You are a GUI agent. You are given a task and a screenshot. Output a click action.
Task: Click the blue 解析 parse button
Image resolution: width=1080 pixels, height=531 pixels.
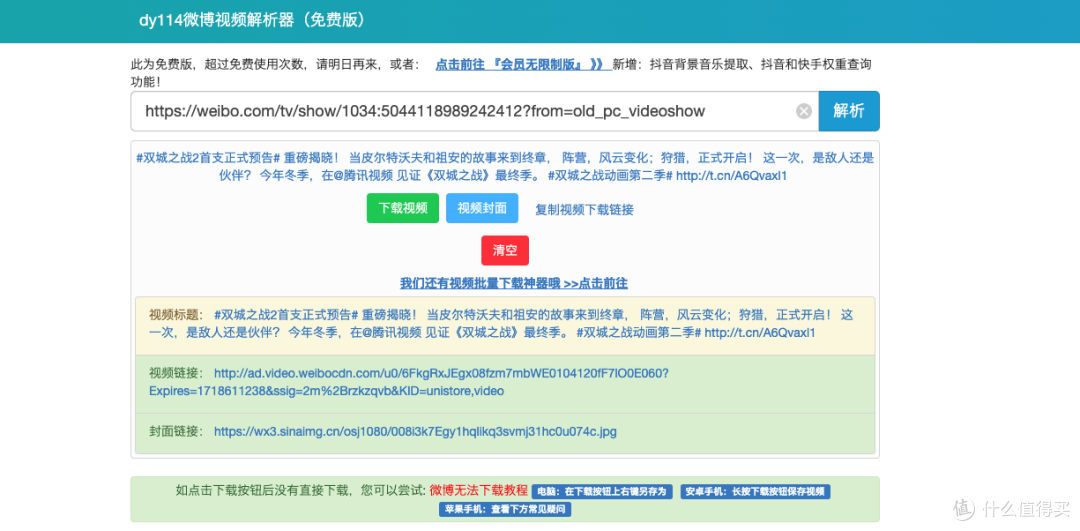[849, 111]
